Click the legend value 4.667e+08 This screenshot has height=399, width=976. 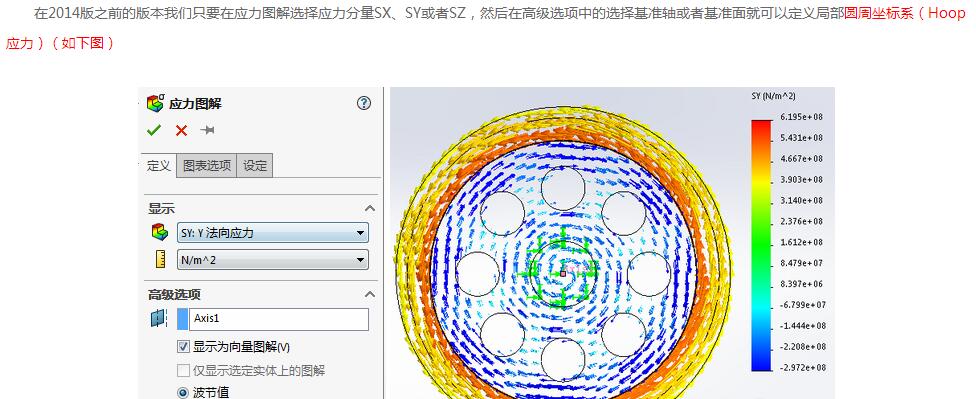pos(801,159)
